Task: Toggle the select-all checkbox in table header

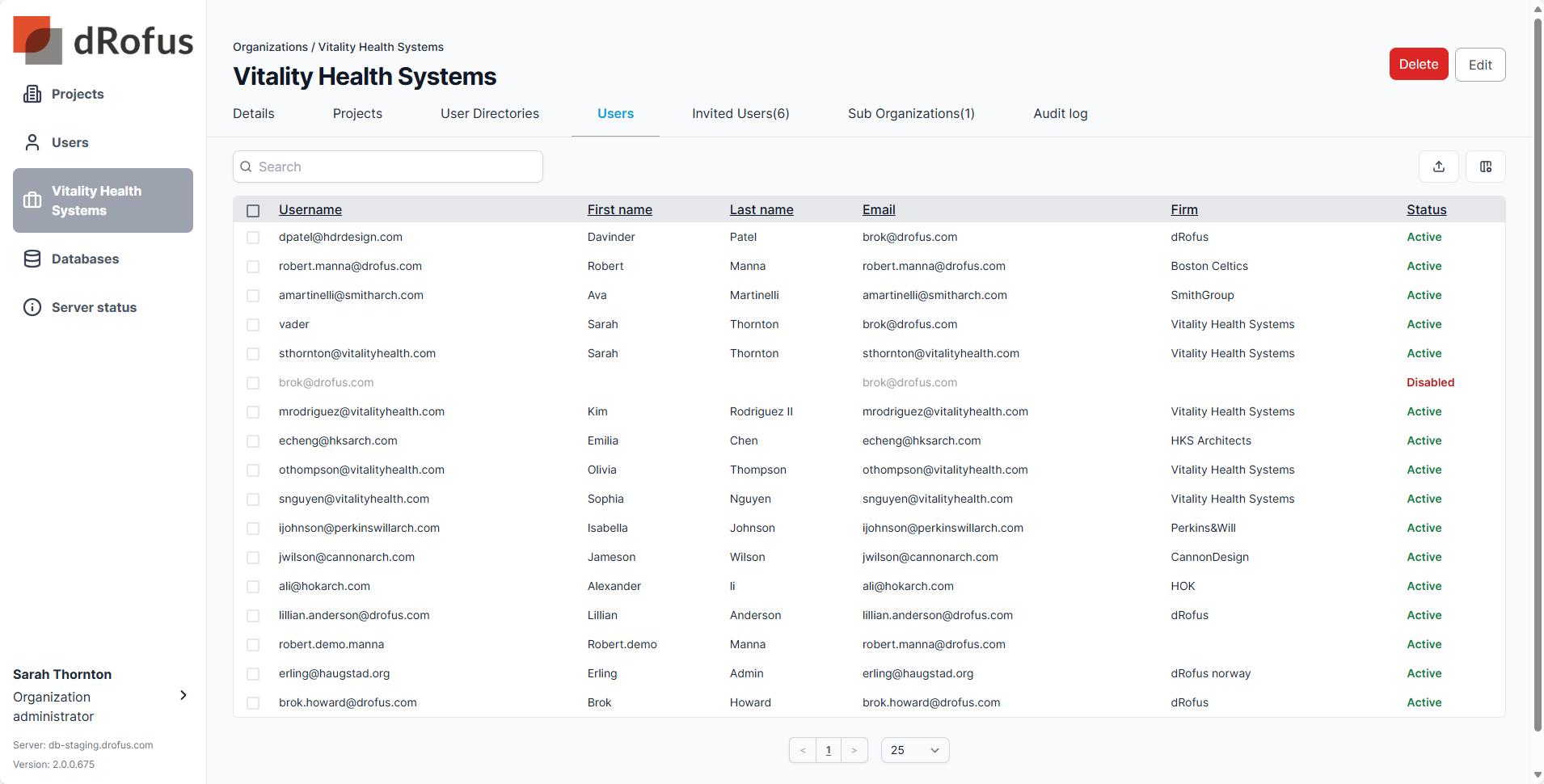Action: click(x=253, y=211)
